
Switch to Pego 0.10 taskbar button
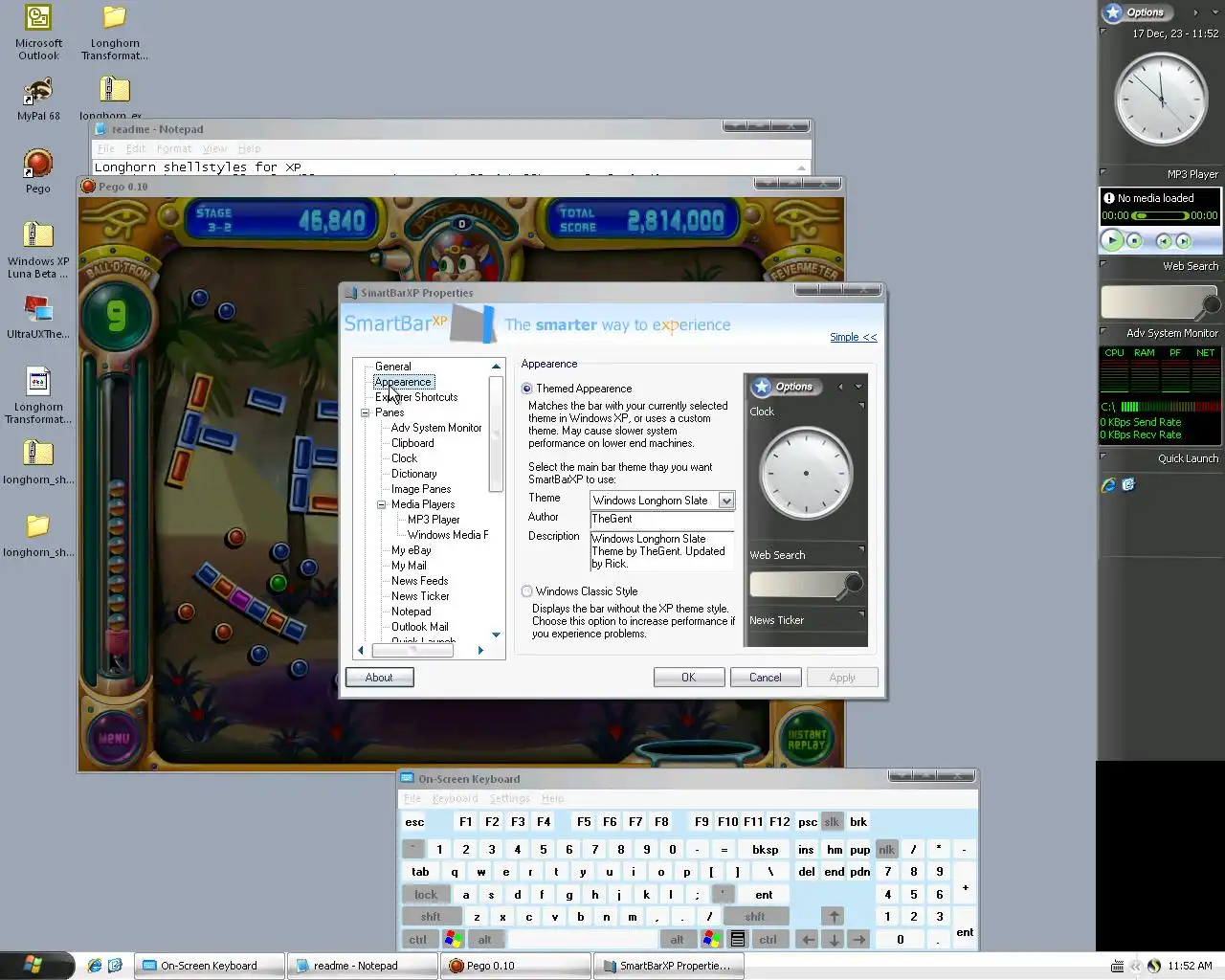pos(515,966)
